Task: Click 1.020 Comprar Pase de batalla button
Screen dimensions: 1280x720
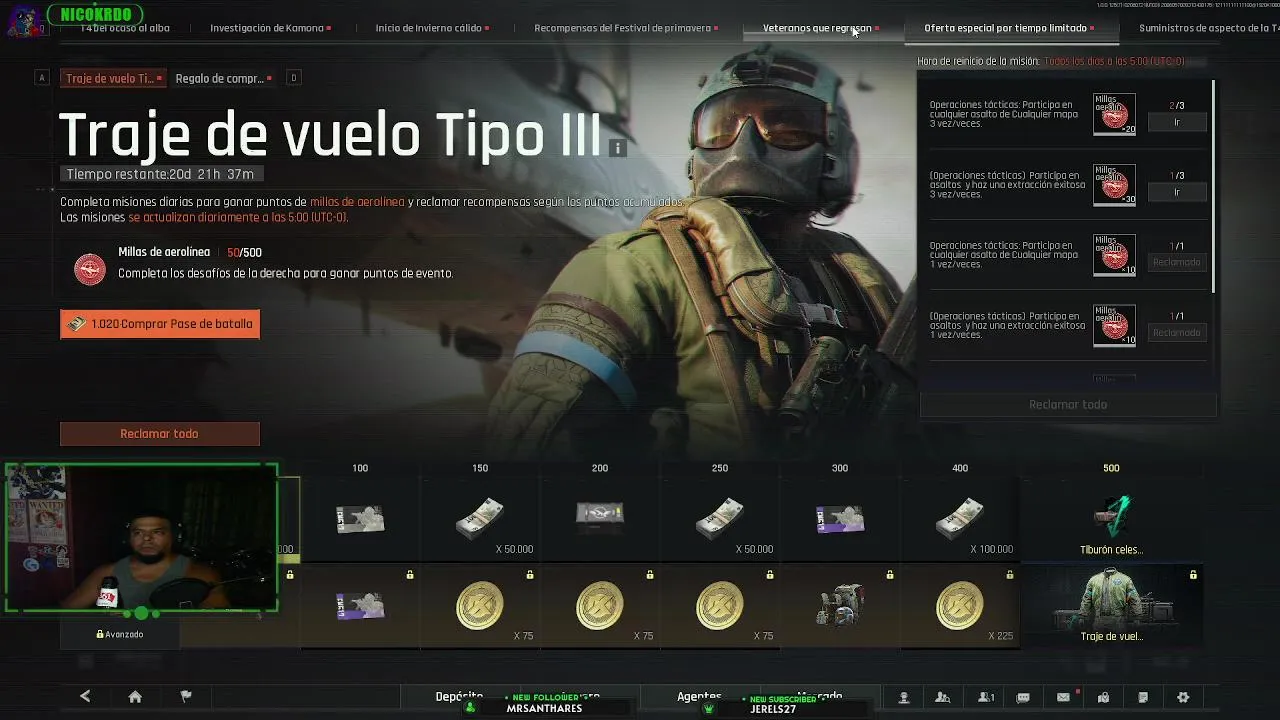Action: (160, 324)
